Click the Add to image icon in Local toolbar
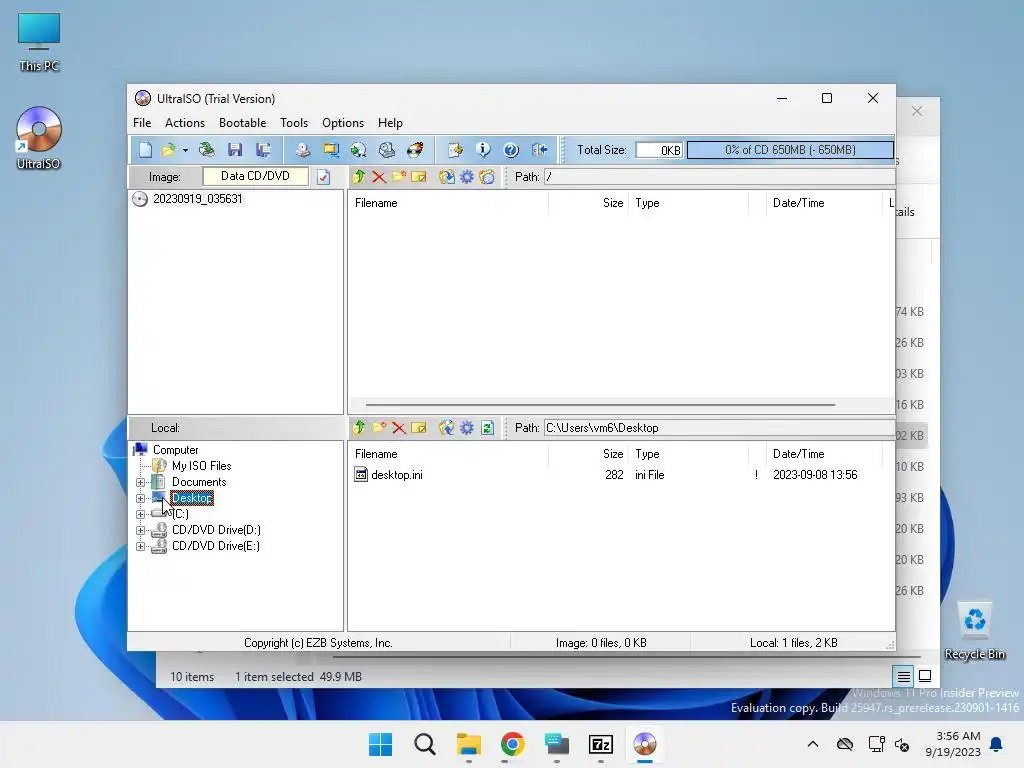The image size is (1024, 768). [447, 428]
